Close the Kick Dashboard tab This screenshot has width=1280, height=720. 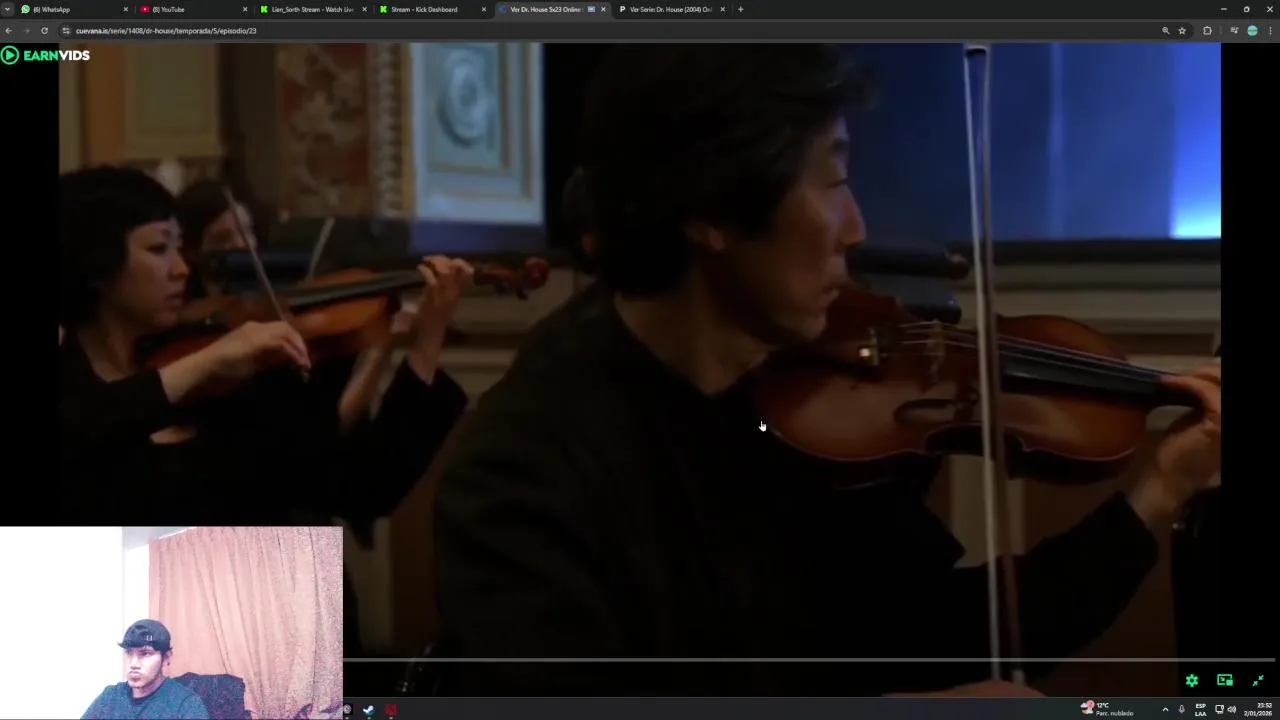(484, 9)
